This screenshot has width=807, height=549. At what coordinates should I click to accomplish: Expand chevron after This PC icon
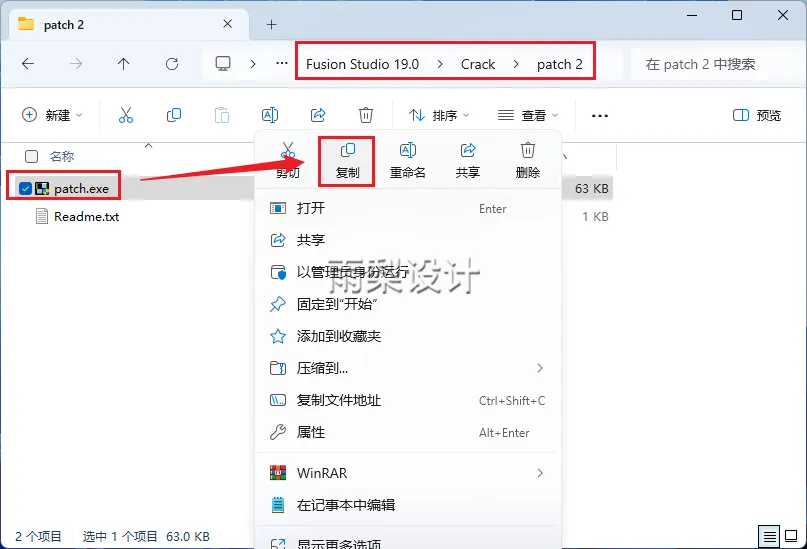pyautogui.click(x=253, y=64)
